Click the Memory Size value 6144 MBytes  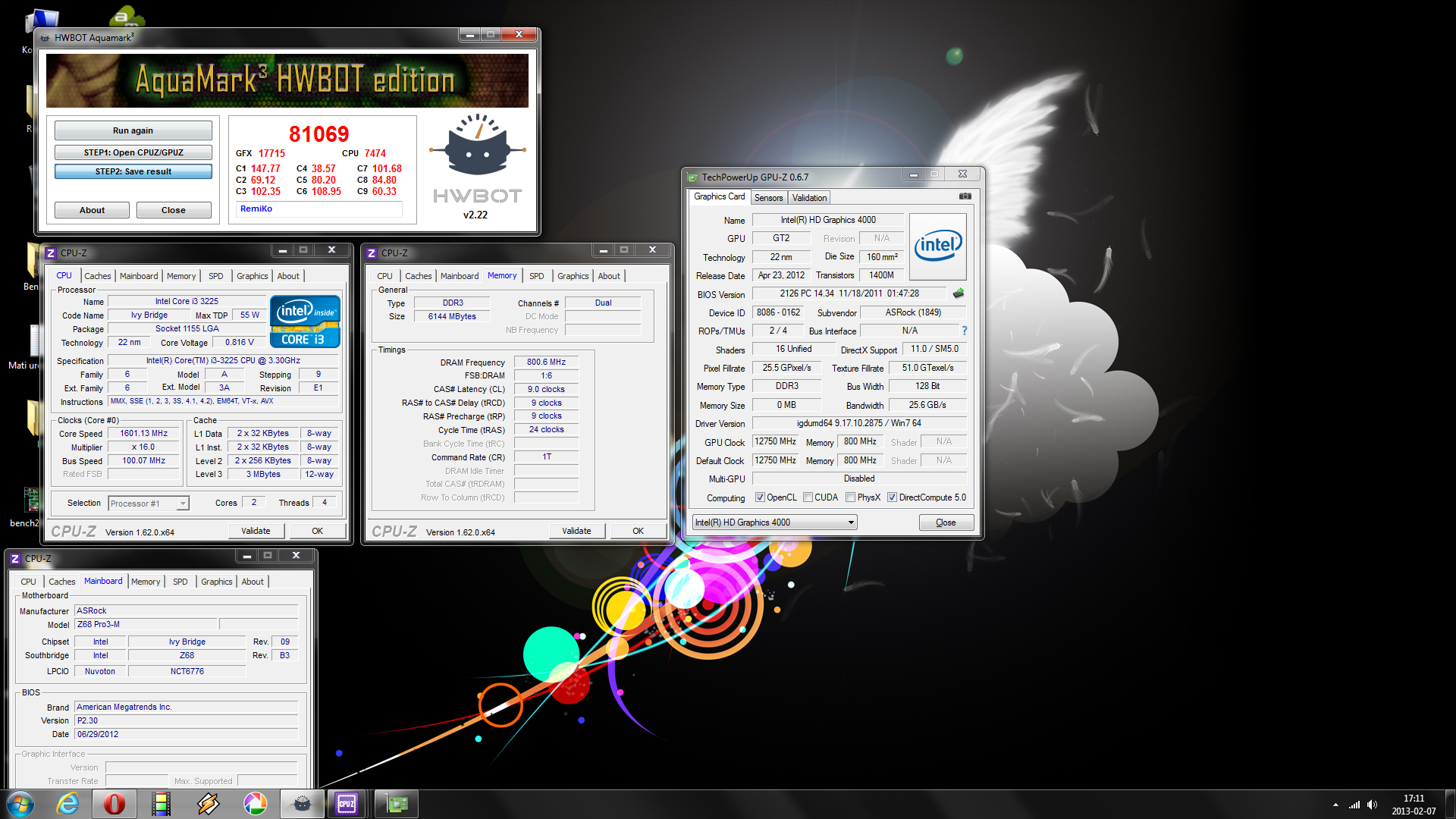pyautogui.click(x=452, y=317)
